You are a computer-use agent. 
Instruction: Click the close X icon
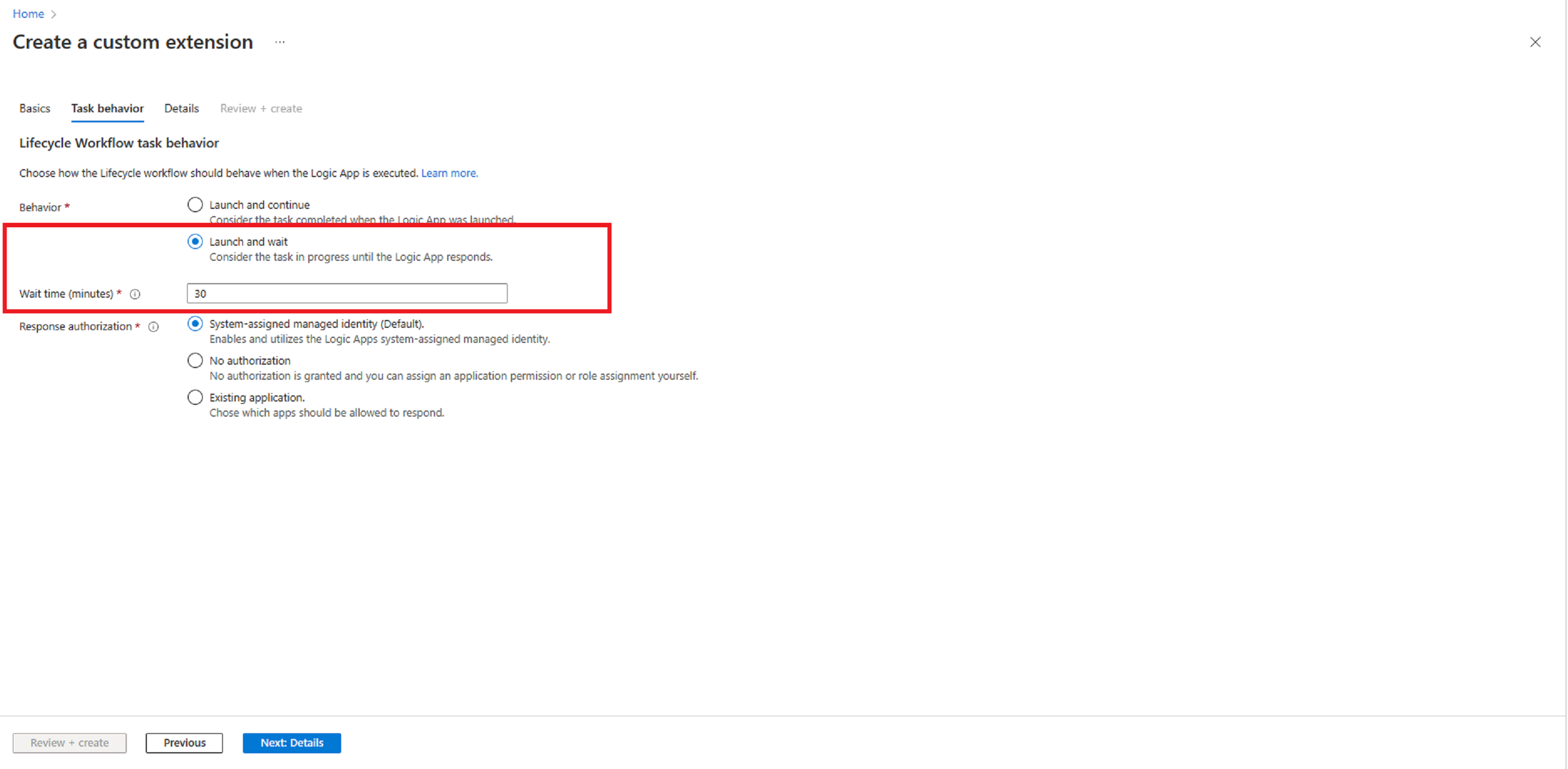click(1536, 42)
